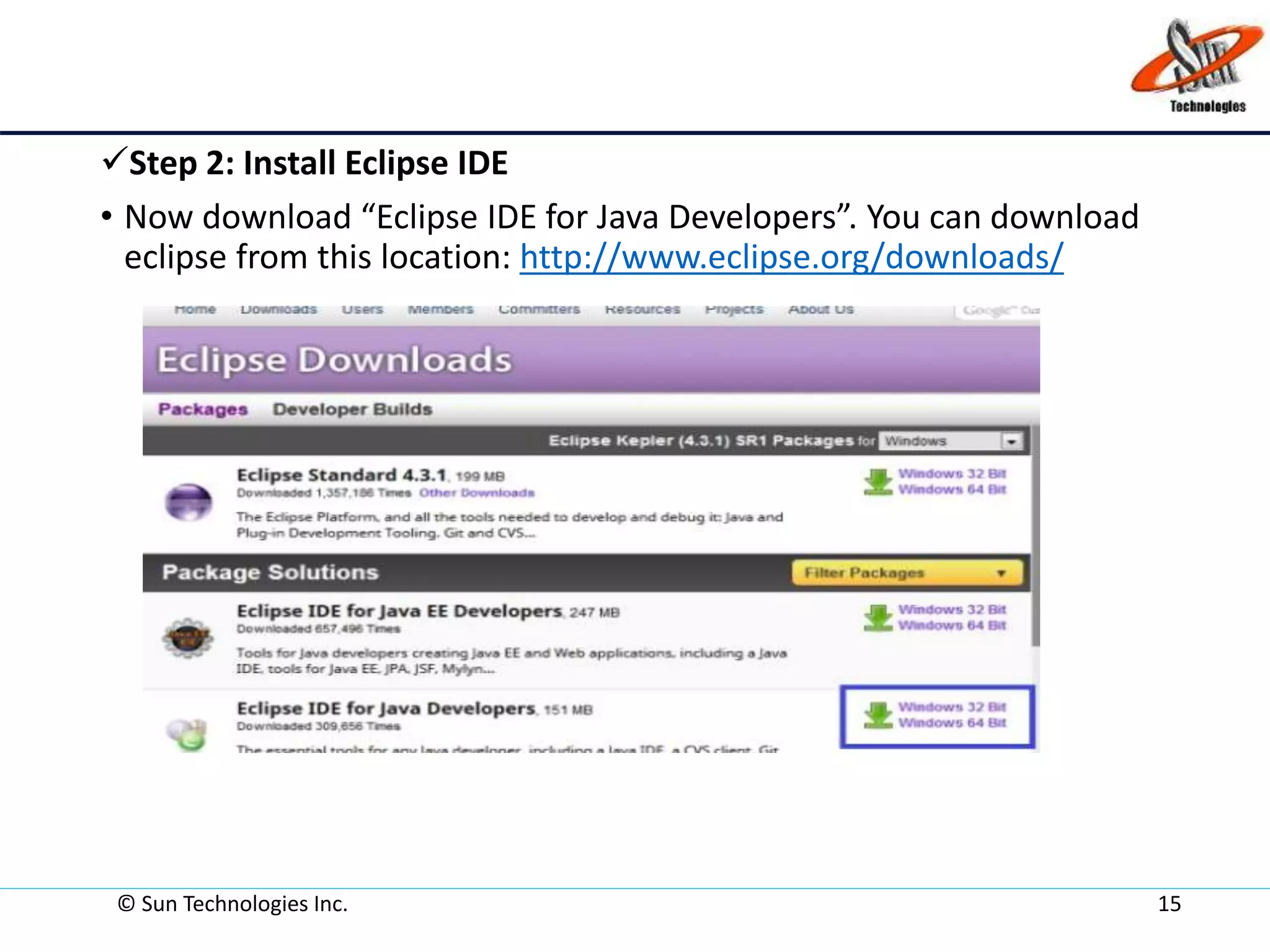Click the 'Downloaded 309,656 Times' text
Image resolution: width=1270 pixels, height=952 pixels.
click(x=318, y=726)
